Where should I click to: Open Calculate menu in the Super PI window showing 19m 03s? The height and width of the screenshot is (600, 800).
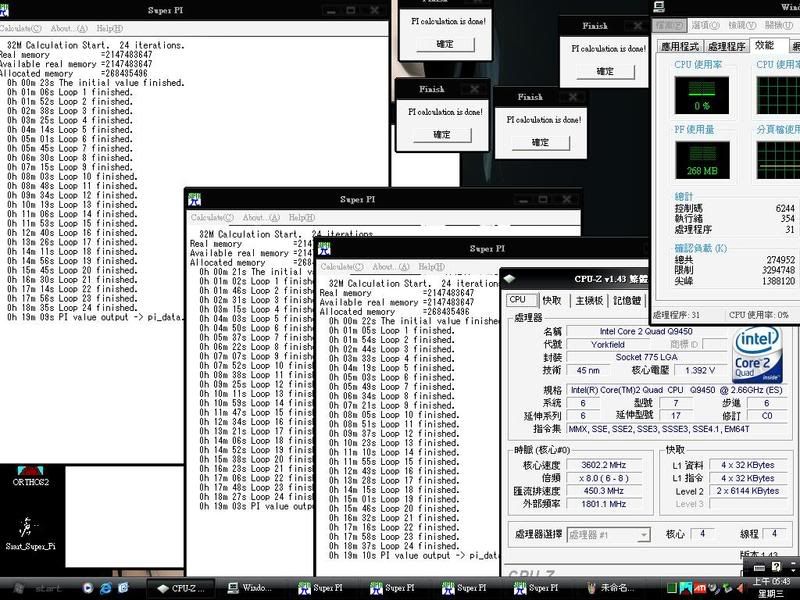[212, 218]
